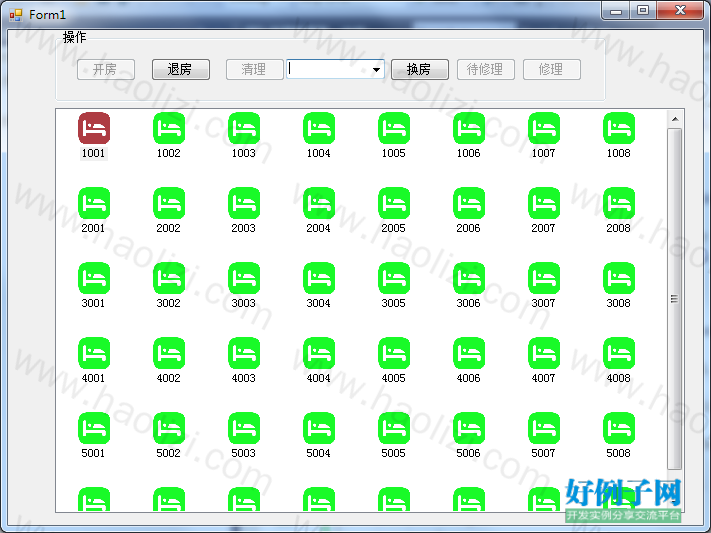Open the room selection combo box arrow
Viewport: 711px width, 533px height.
pos(376,69)
